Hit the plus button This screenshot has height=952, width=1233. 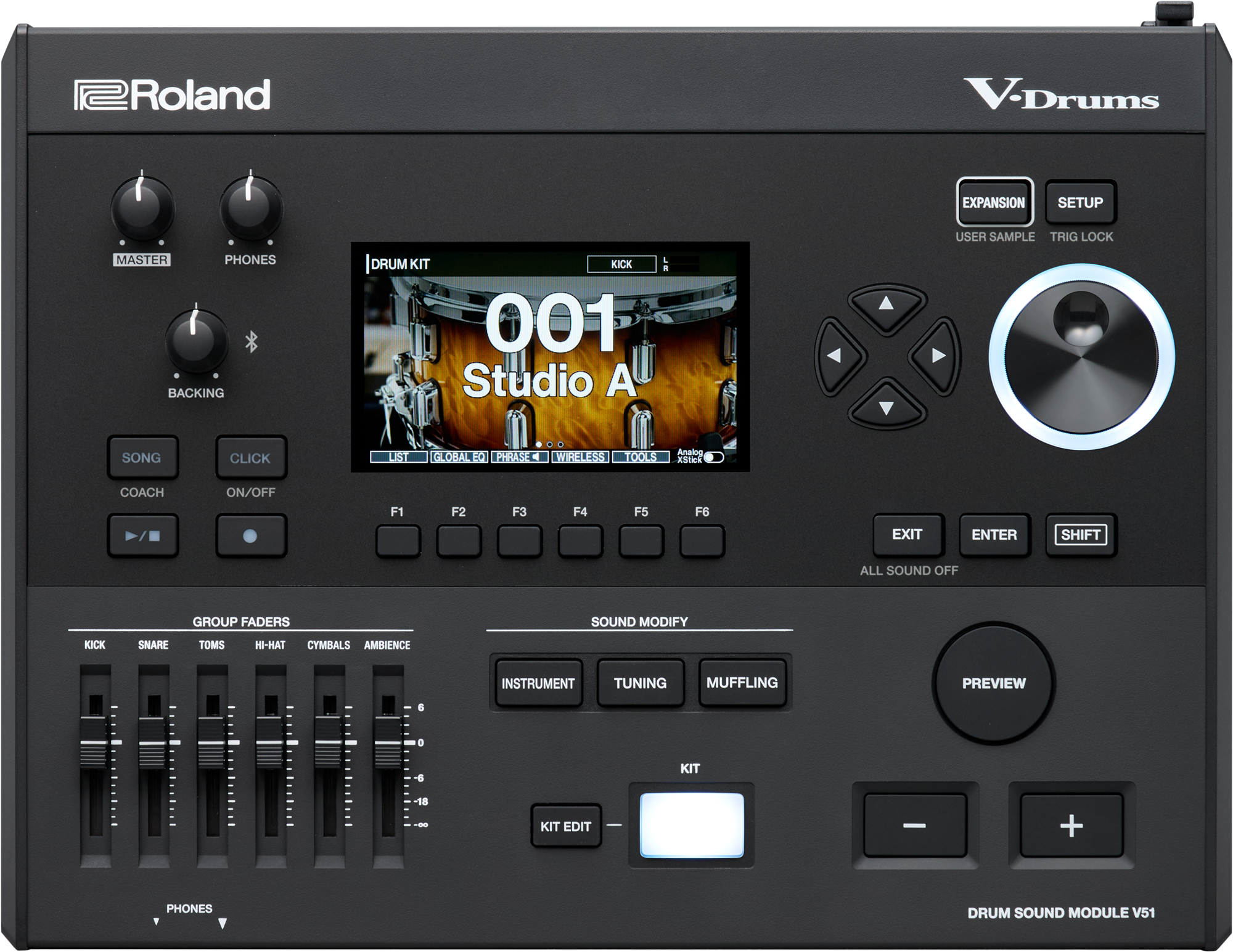point(1071,825)
